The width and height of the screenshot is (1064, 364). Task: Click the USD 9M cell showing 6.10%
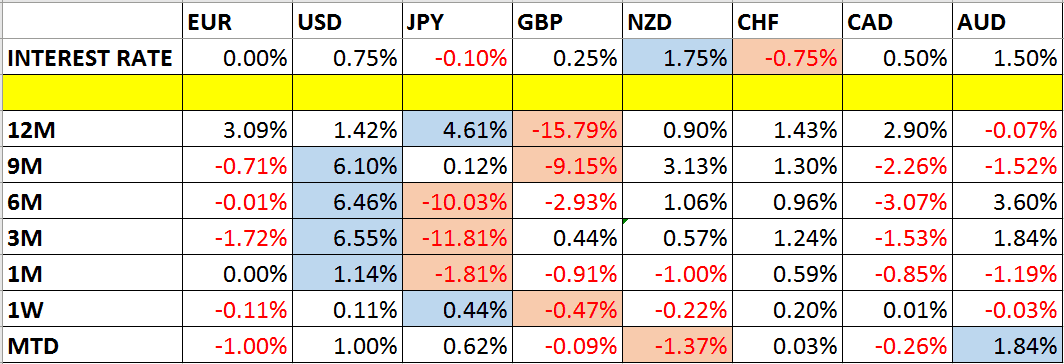click(347, 165)
